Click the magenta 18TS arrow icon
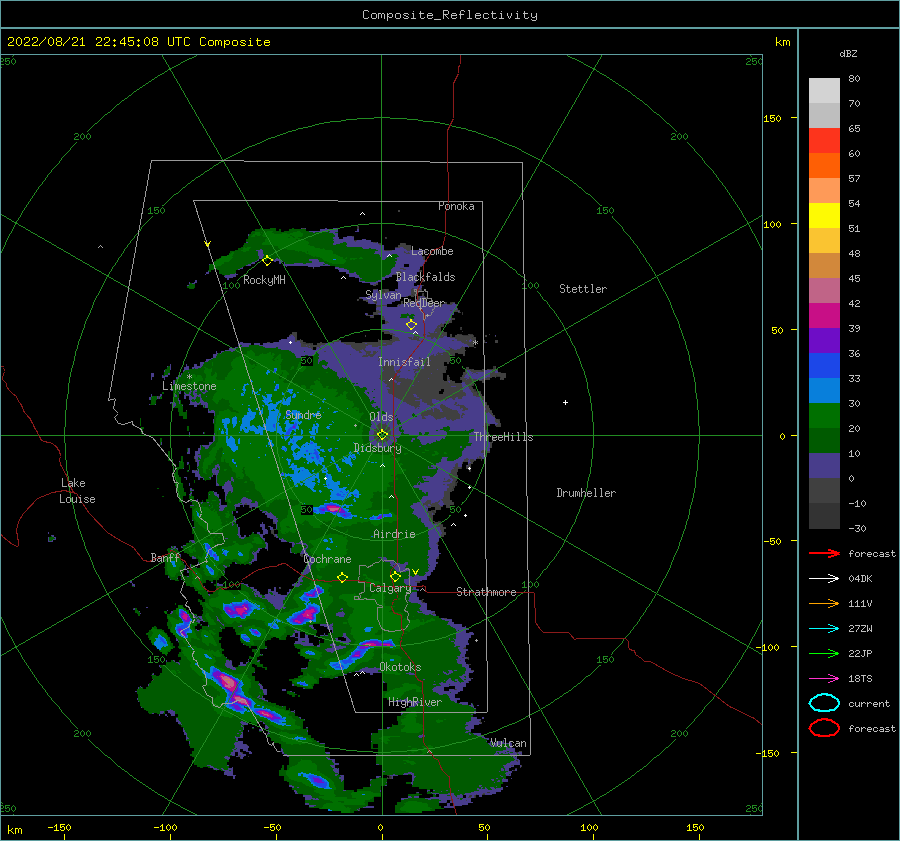The width and height of the screenshot is (900, 841). pyautogui.click(x=824, y=679)
